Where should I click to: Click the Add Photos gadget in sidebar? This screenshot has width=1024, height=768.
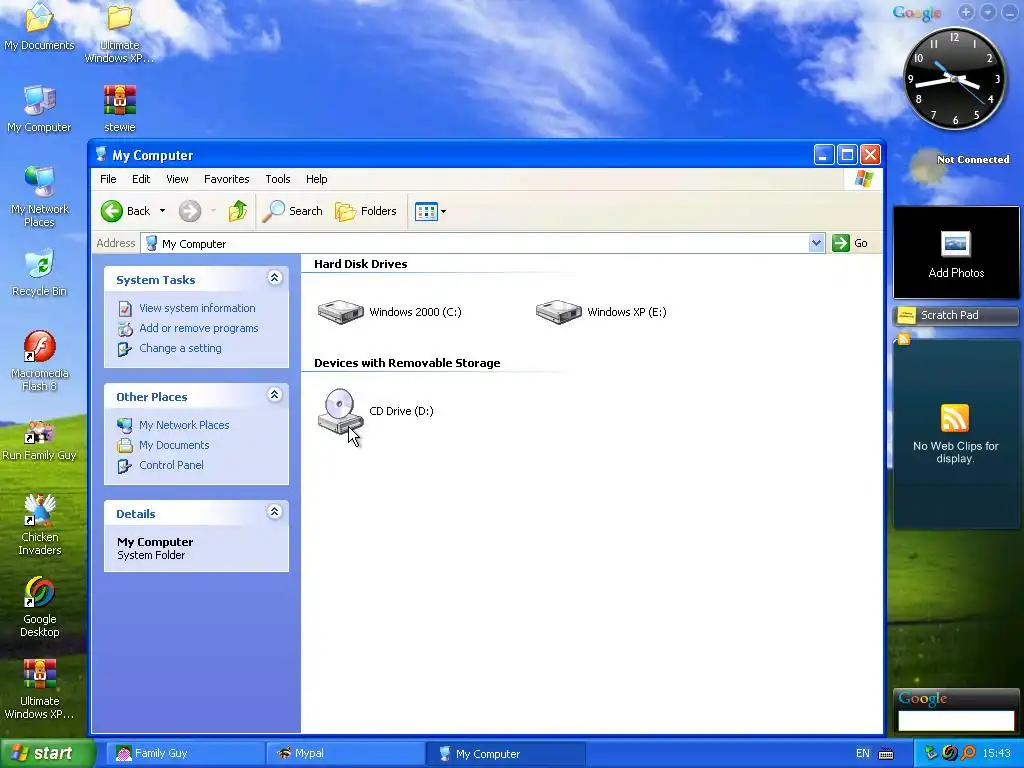956,253
